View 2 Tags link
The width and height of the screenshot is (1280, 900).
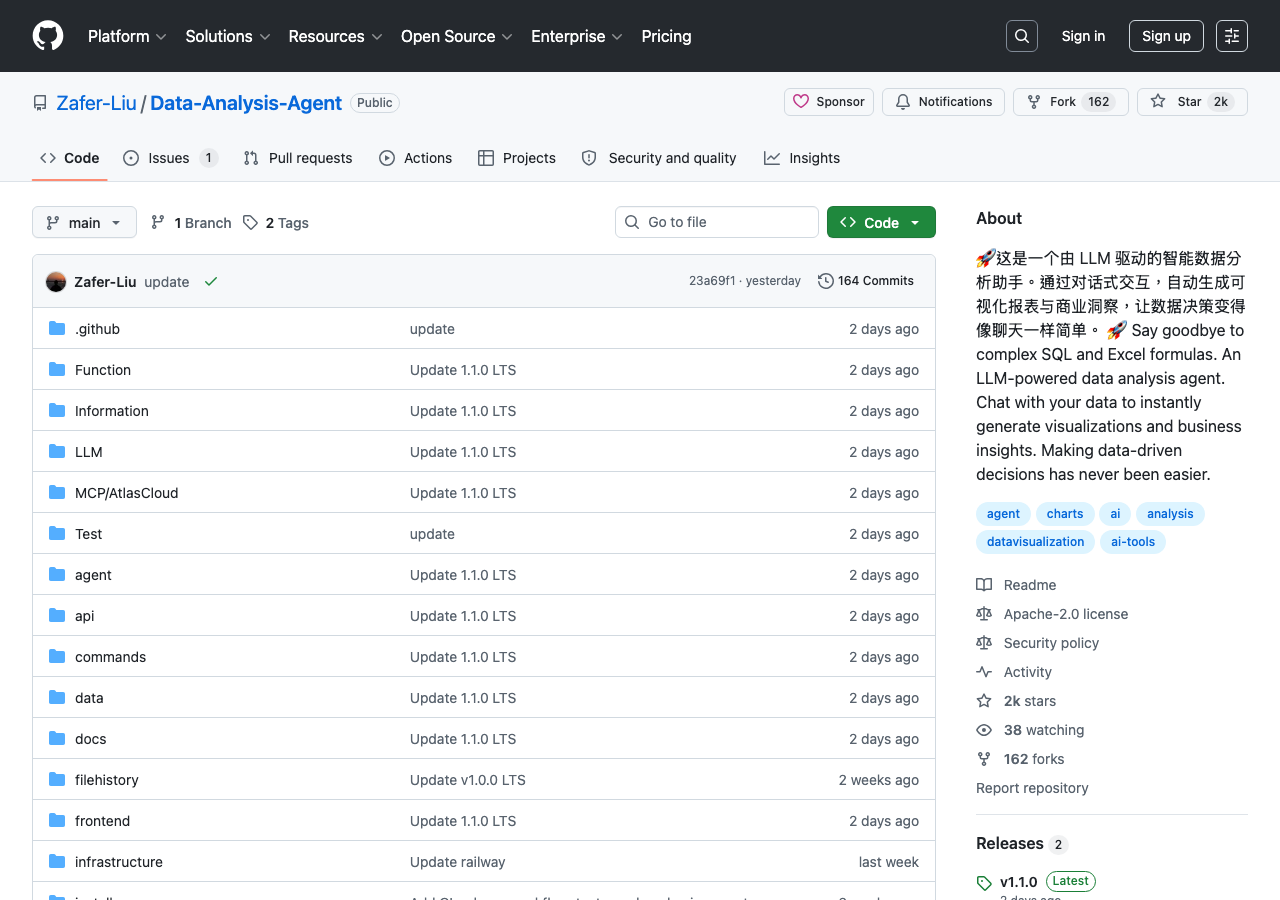(x=276, y=222)
